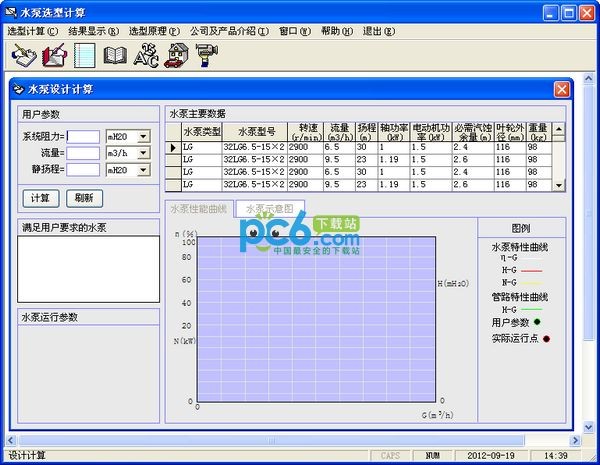Click the 水泵型号 column header
Image resolution: width=600 pixels, height=465 pixels.
[255, 132]
